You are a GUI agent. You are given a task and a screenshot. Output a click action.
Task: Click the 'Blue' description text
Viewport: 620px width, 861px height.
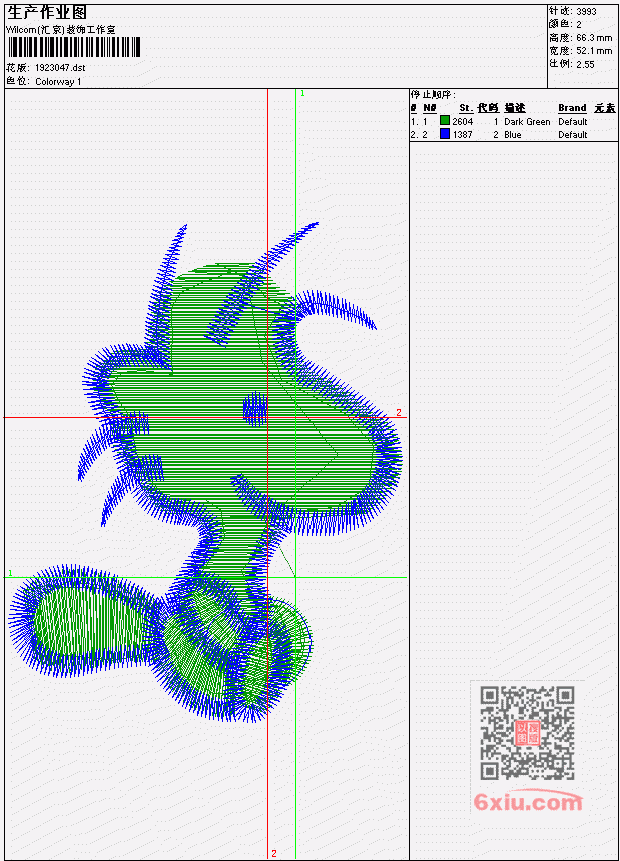(512, 135)
